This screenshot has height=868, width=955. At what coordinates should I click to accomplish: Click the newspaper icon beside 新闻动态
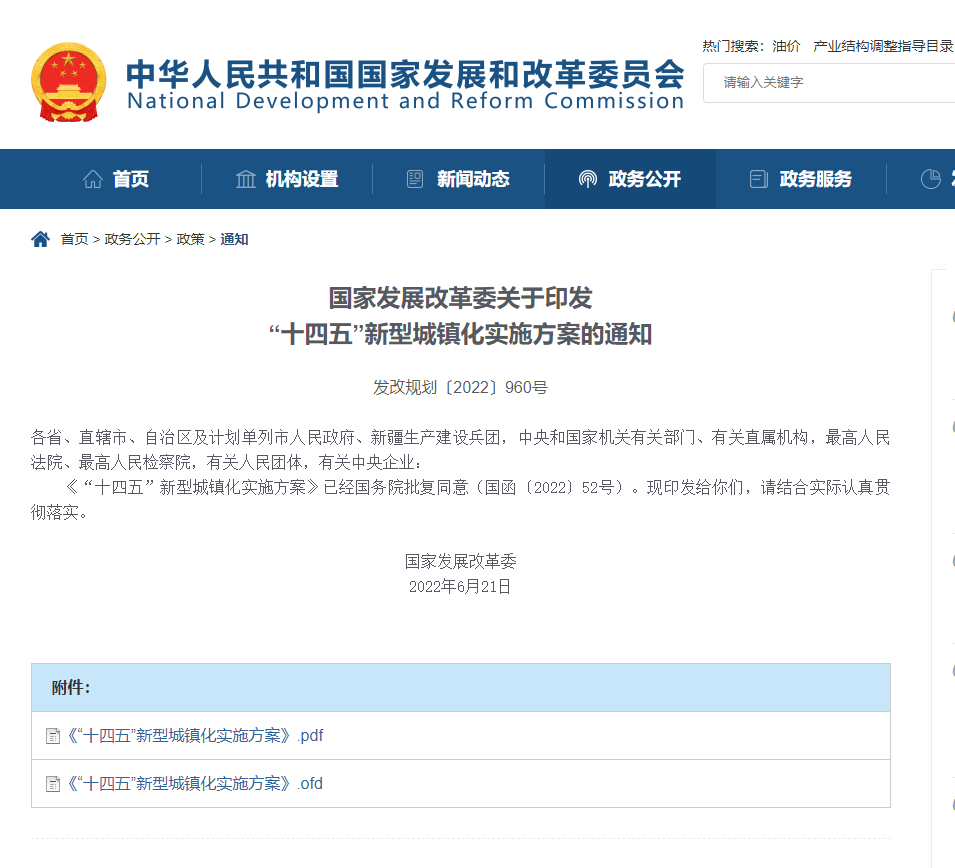coord(415,179)
